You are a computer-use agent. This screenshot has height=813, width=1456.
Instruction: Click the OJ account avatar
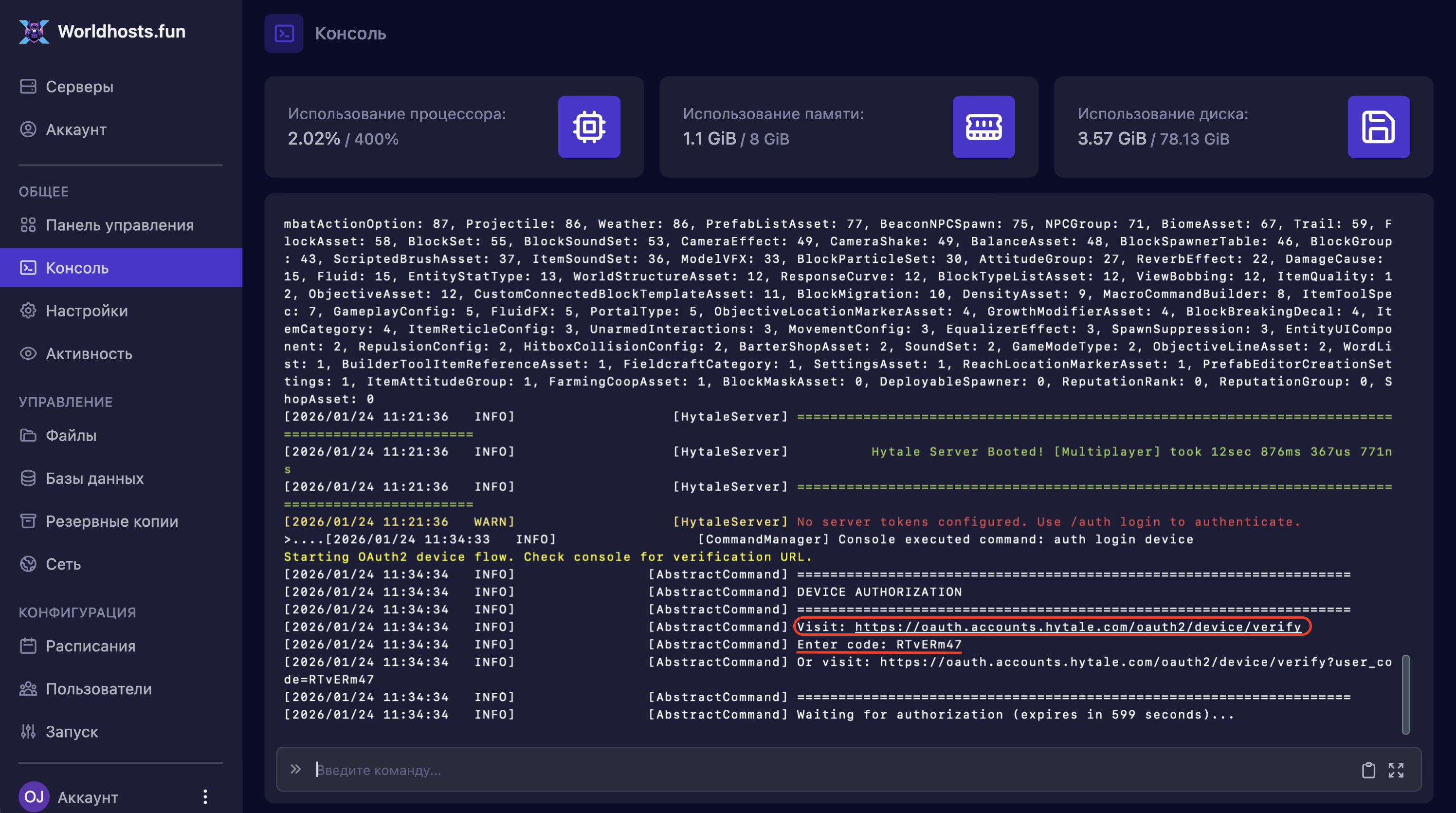click(x=34, y=796)
